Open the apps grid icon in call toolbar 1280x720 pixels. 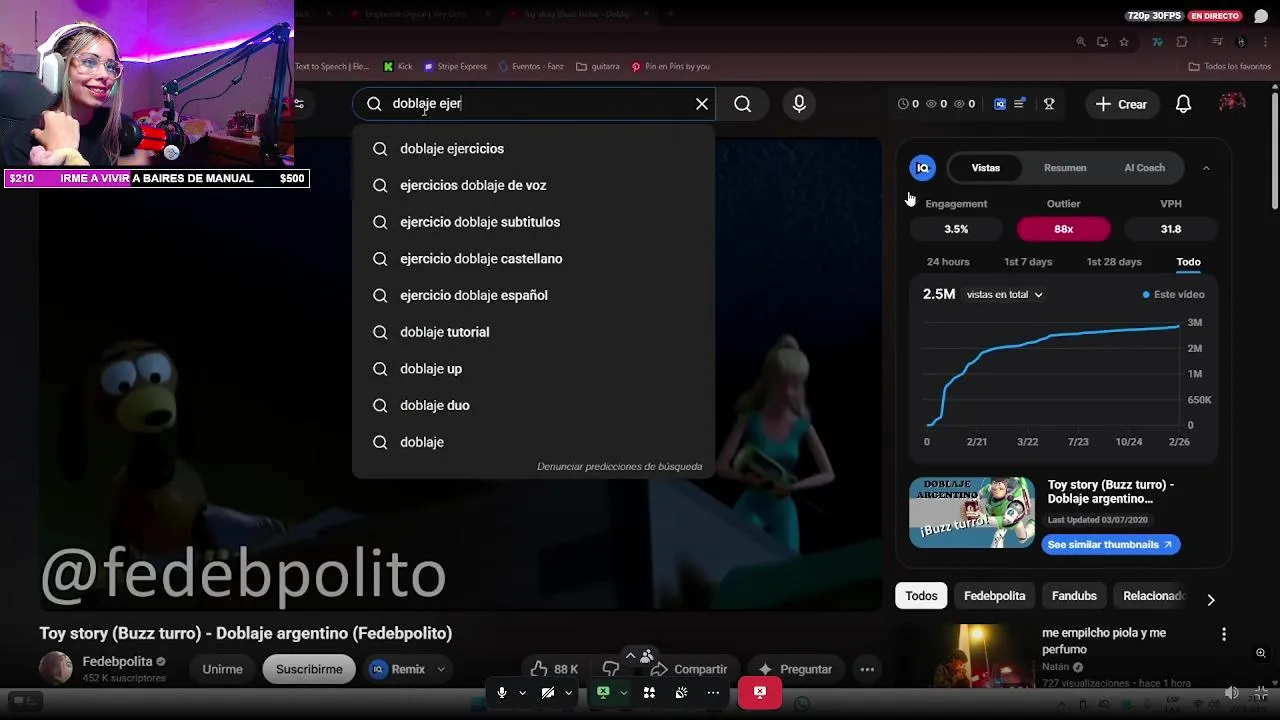pos(649,692)
